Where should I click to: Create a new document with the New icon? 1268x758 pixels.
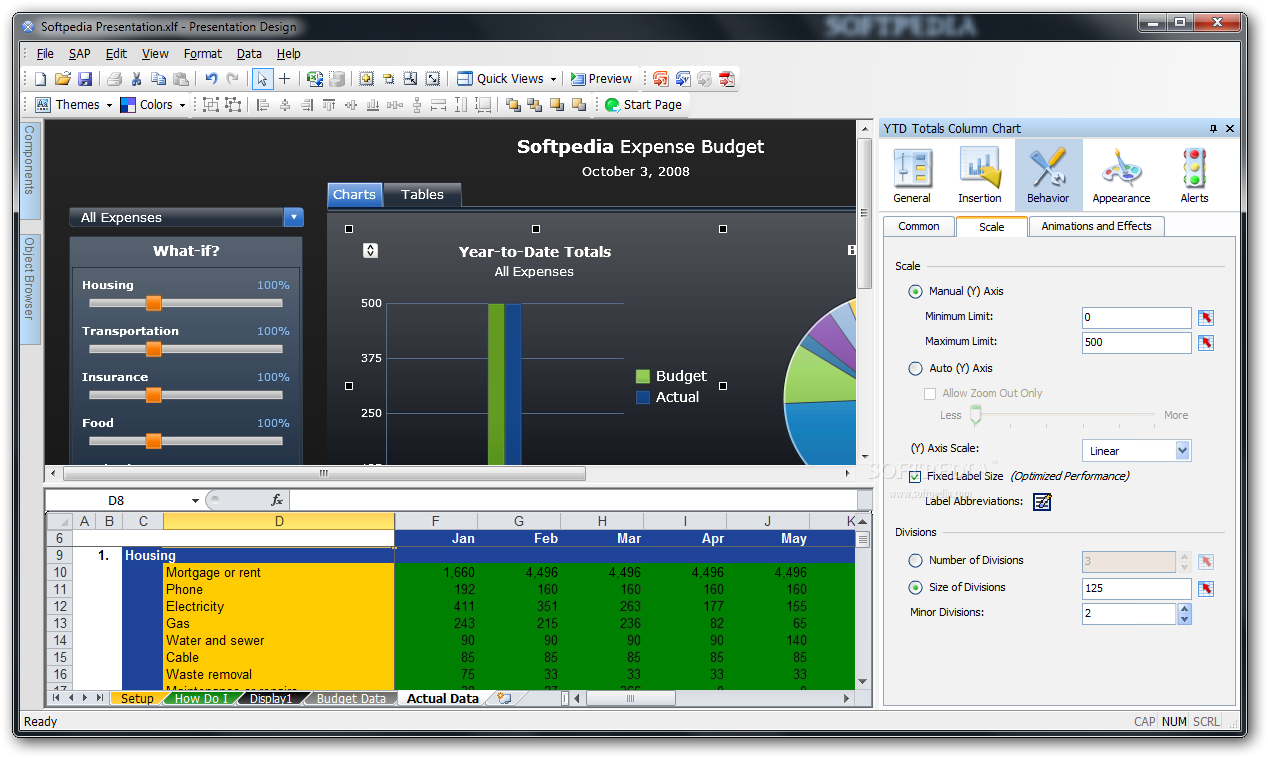(x=40, y=79)
